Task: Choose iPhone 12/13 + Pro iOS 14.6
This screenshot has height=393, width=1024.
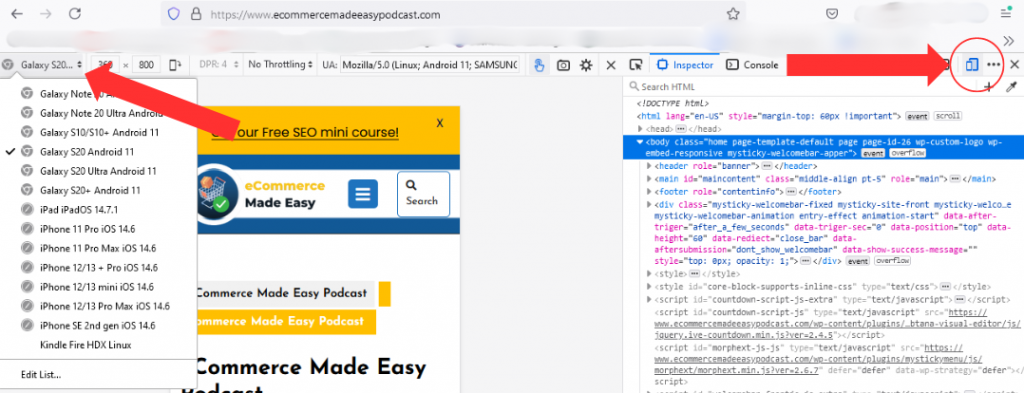Action: 99,268
